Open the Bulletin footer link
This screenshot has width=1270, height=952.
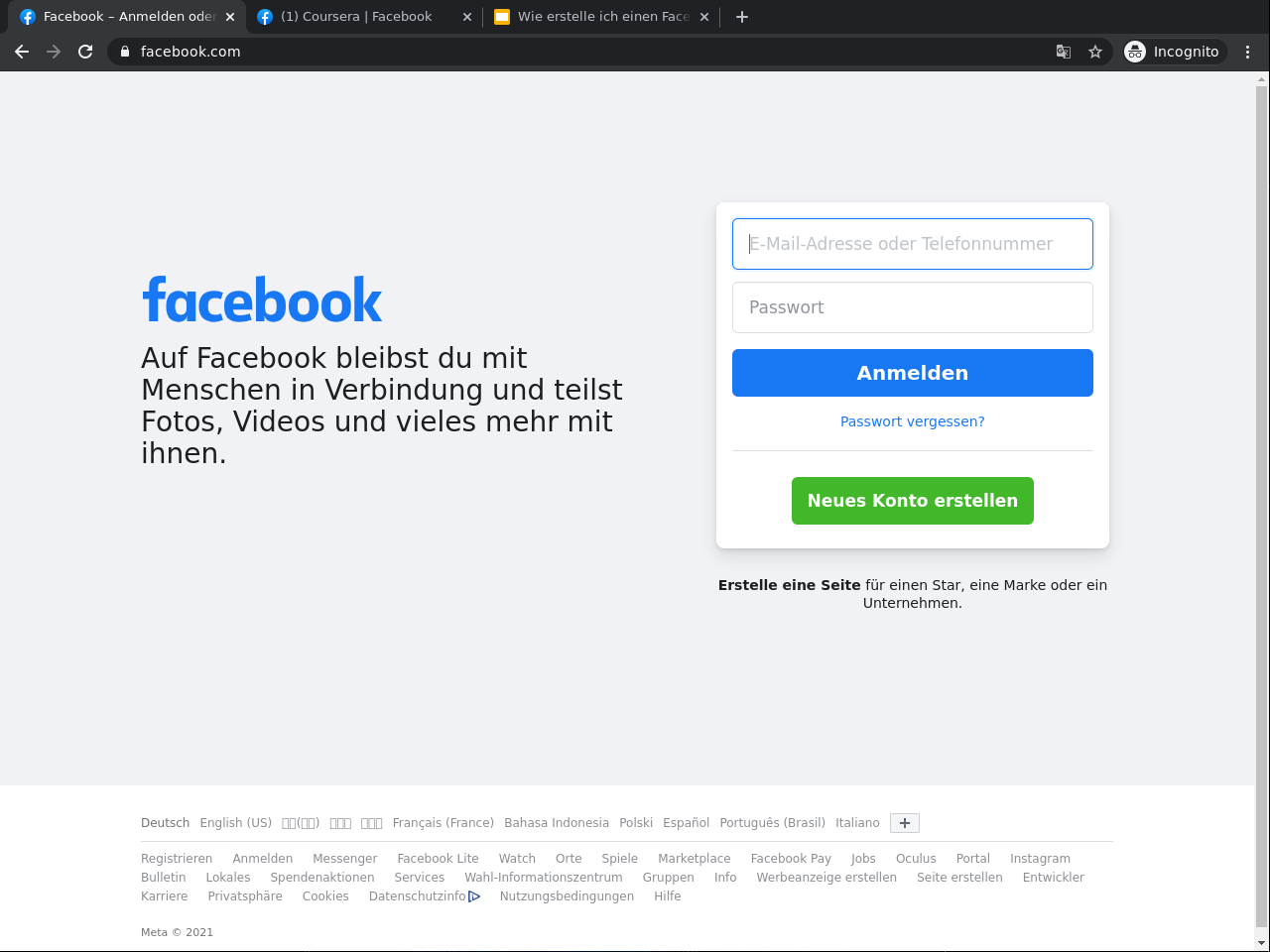point(164,878)
